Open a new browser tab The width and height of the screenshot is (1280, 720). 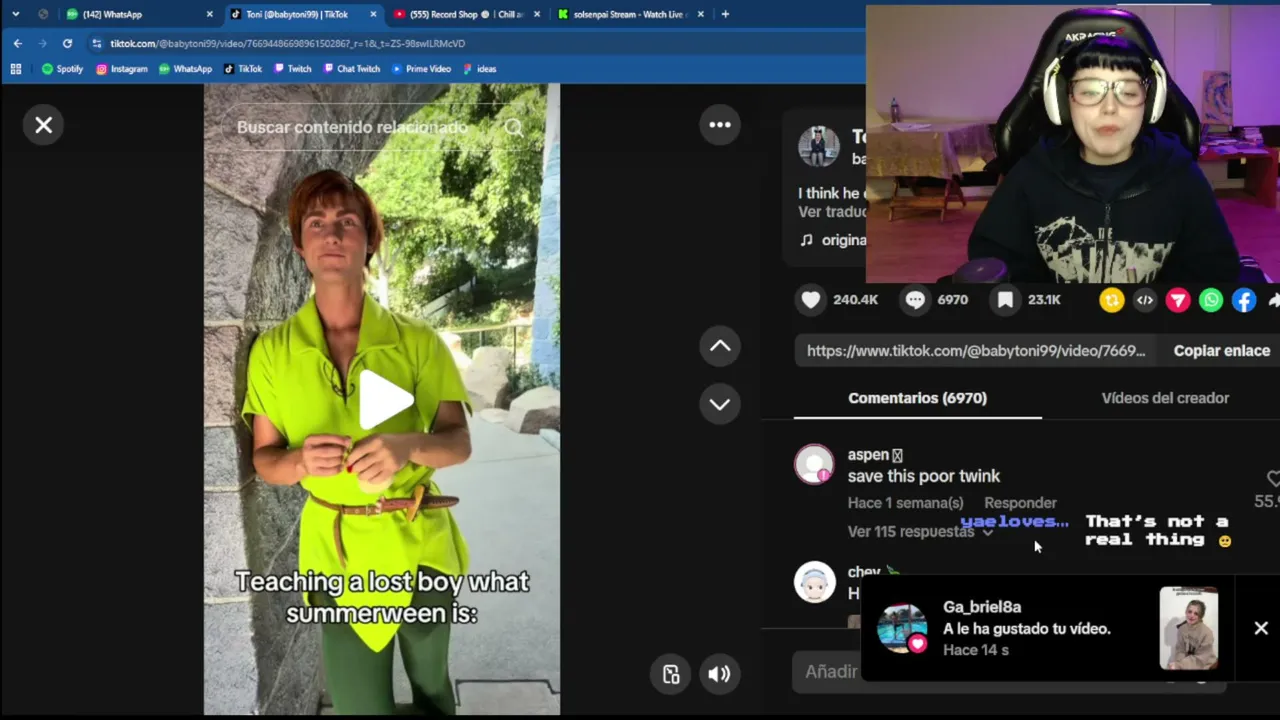(725, 14)
